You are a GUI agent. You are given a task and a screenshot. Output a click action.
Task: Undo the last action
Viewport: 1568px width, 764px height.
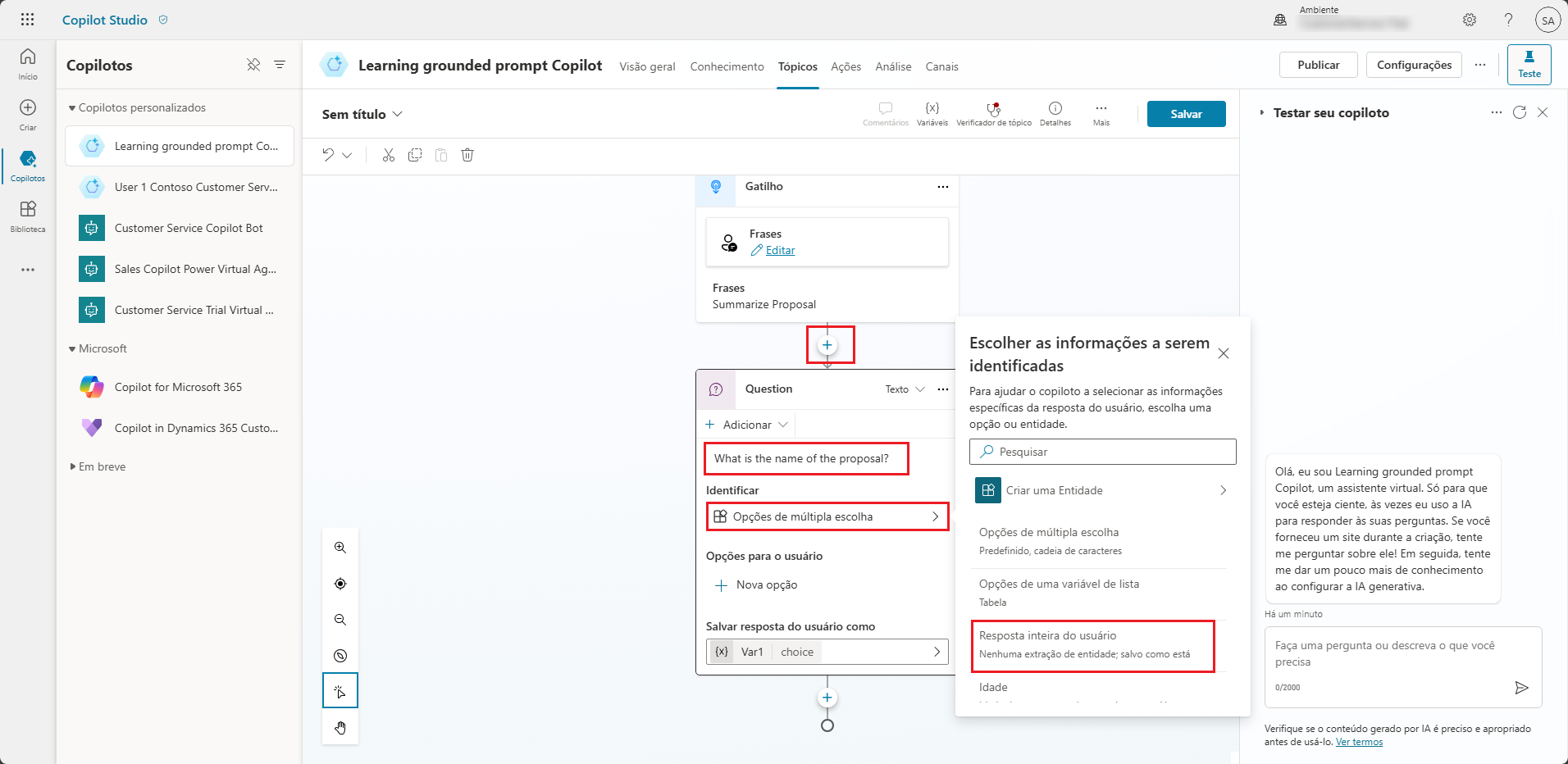(328, 155)
